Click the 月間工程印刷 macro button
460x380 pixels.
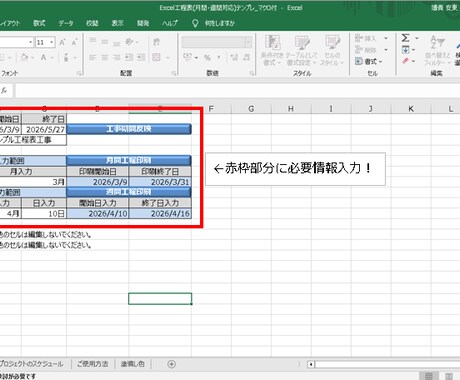[x=129, y=160]
